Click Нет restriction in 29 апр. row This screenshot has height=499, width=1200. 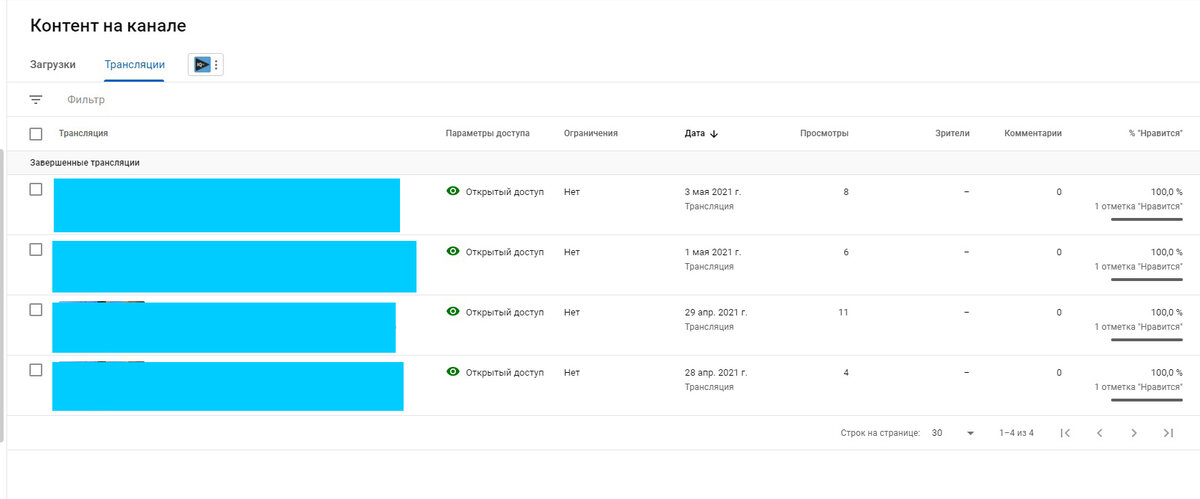(572, 312)
